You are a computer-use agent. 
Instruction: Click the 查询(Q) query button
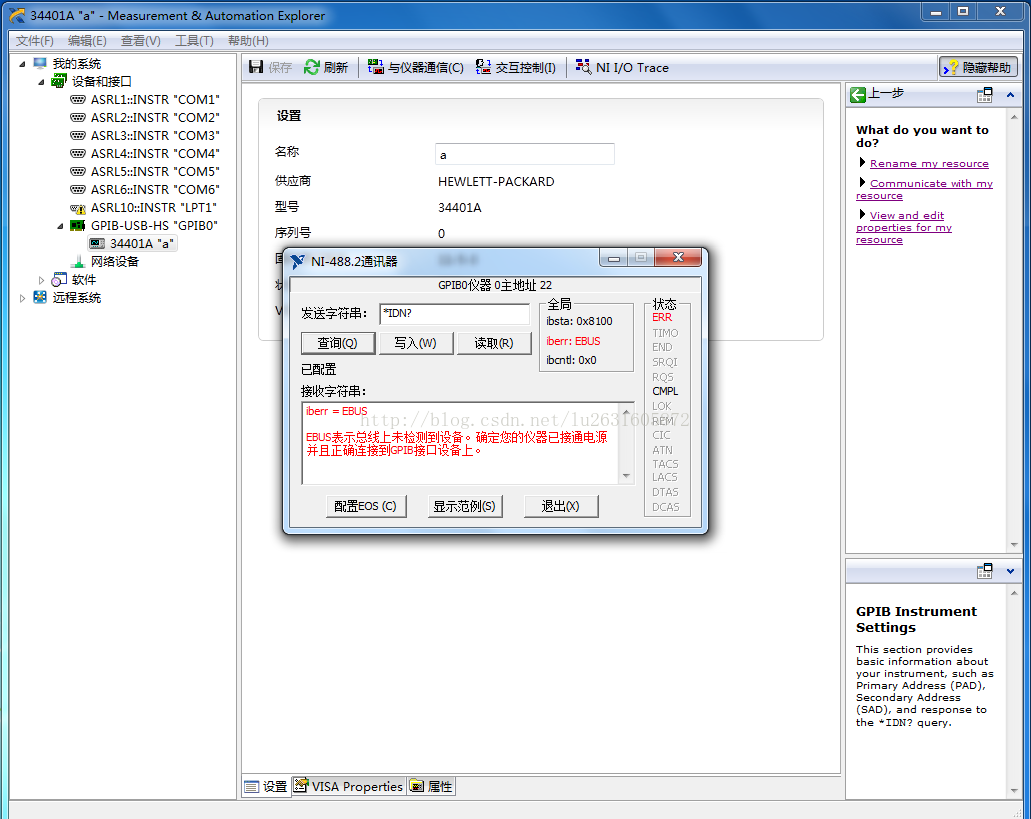[338, 343]
